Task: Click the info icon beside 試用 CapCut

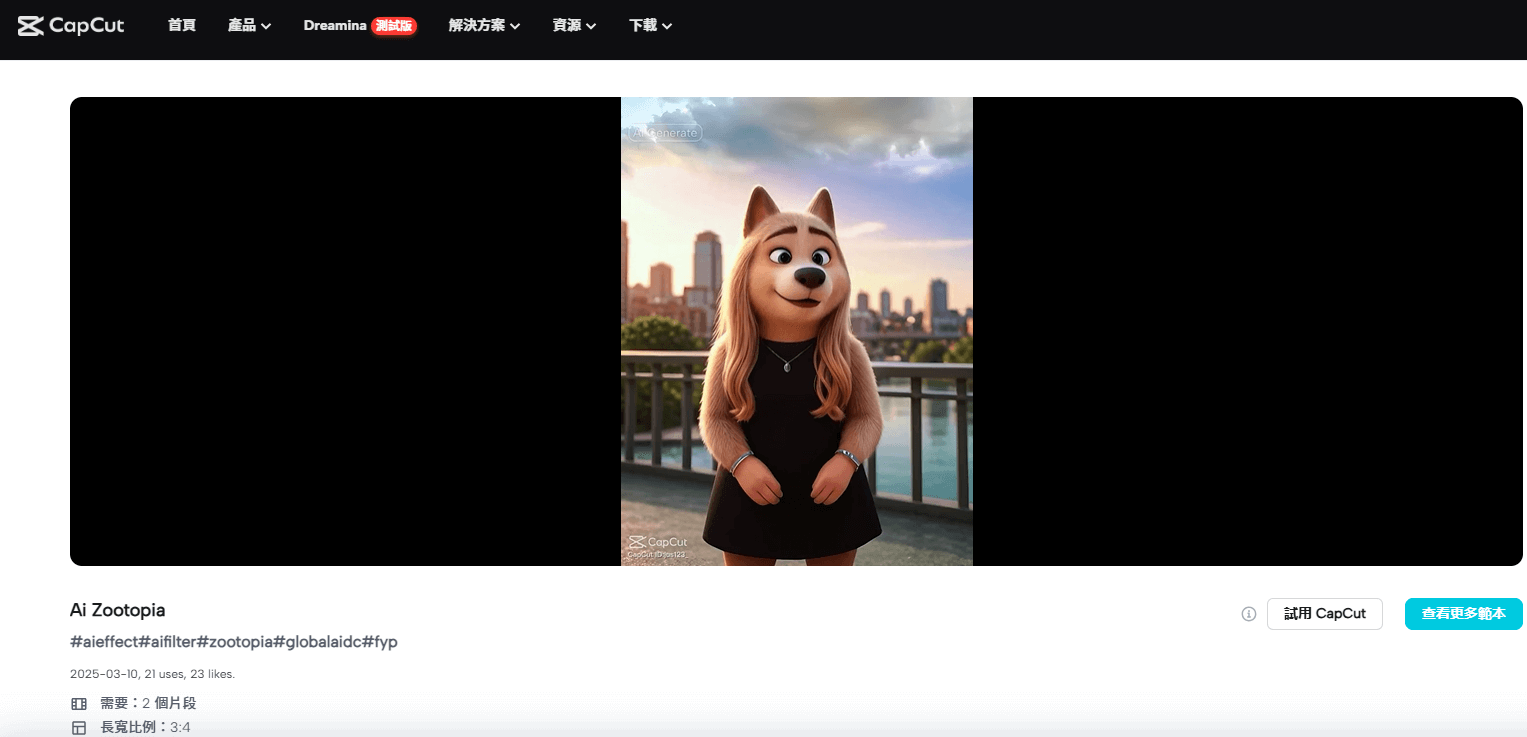Action: [1248, 614]
